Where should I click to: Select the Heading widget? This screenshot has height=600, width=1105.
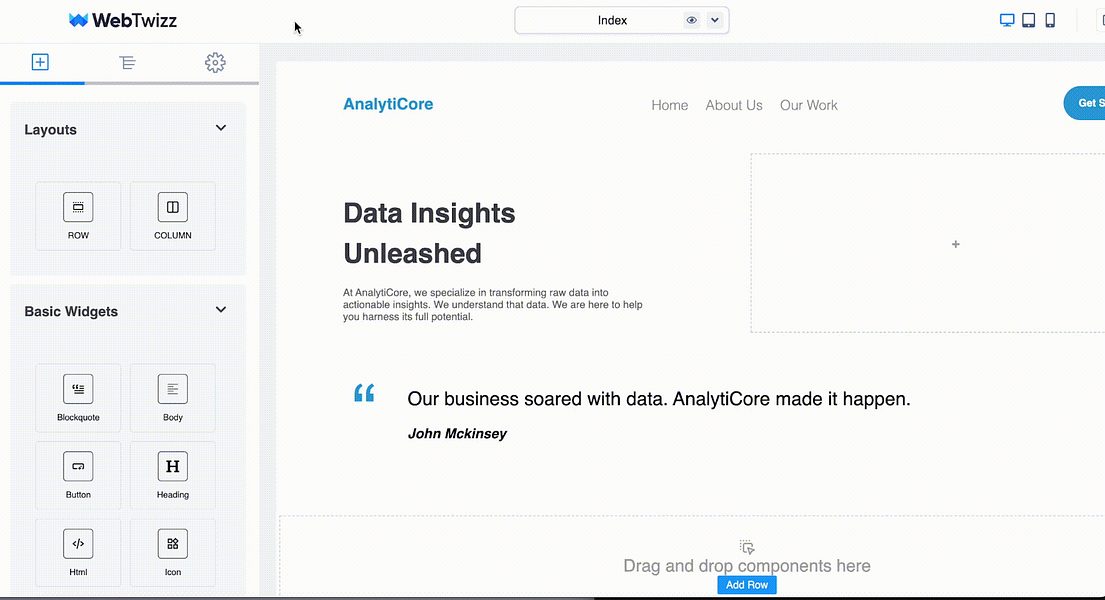coord(173,474)
